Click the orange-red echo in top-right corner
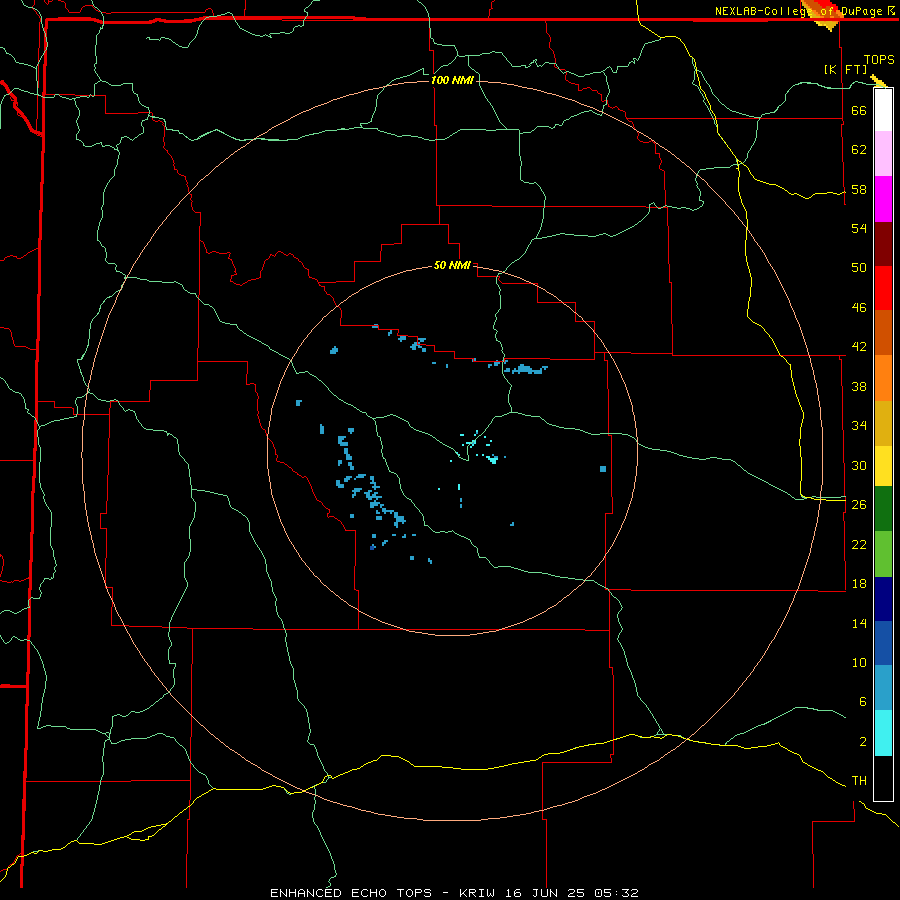 pos(824,15)
